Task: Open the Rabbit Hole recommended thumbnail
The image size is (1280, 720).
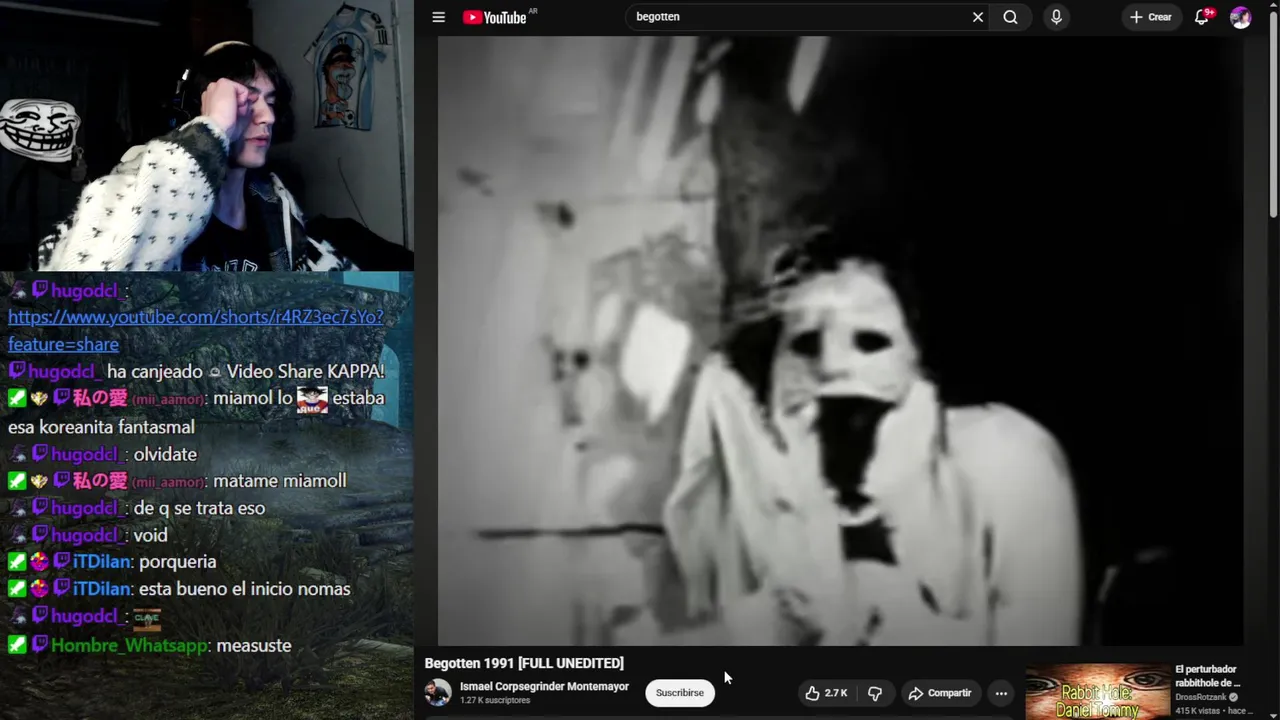Action: coord(1097,692)
